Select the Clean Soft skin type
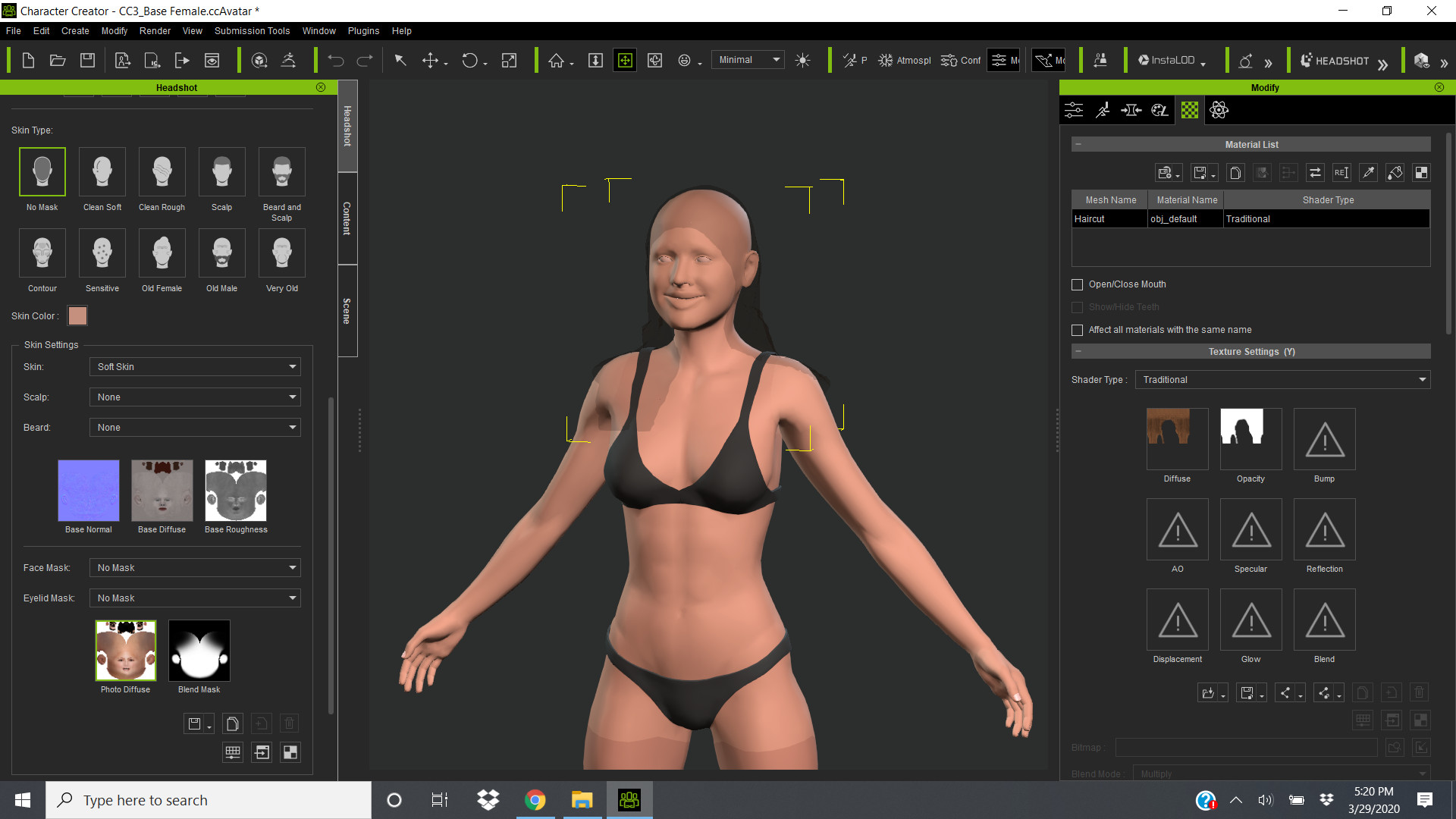 click(x=102, y=172)
